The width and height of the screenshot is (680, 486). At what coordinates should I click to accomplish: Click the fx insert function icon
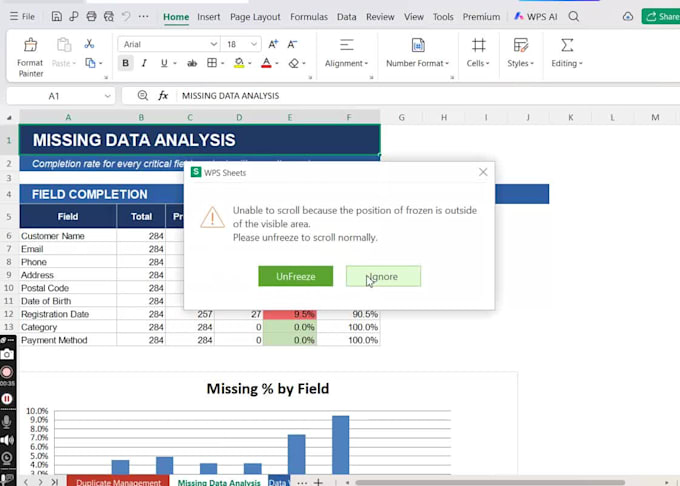[163, 96]
